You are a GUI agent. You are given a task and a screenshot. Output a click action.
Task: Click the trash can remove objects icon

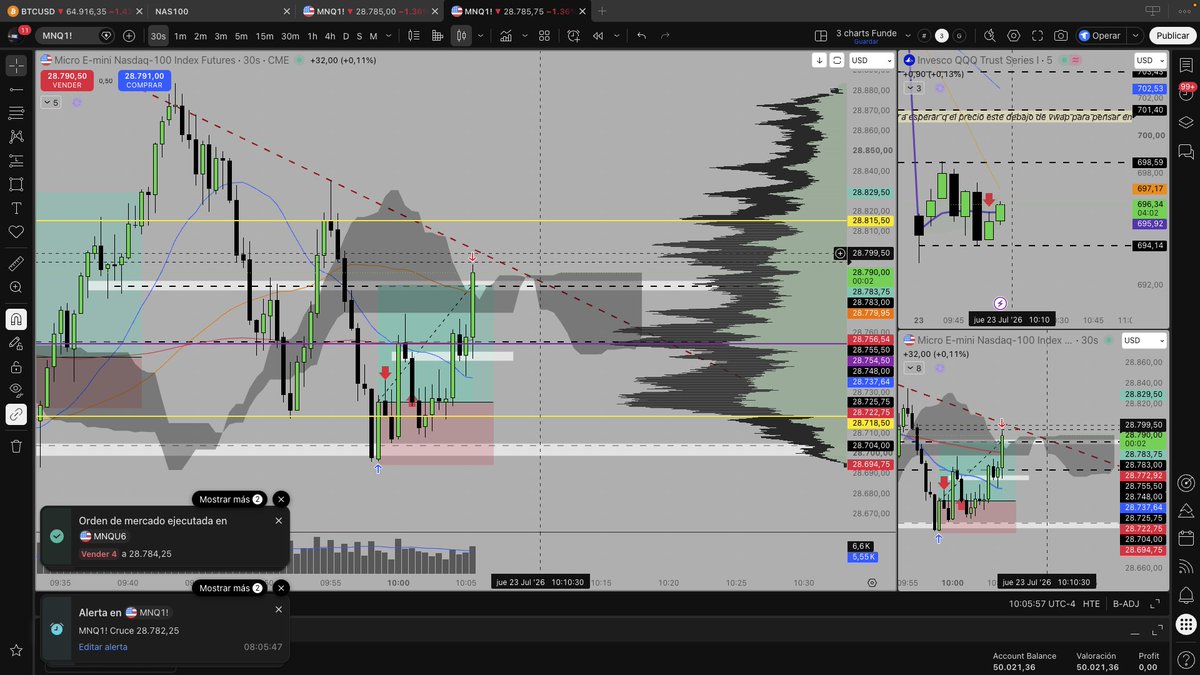tap(16, 446)
